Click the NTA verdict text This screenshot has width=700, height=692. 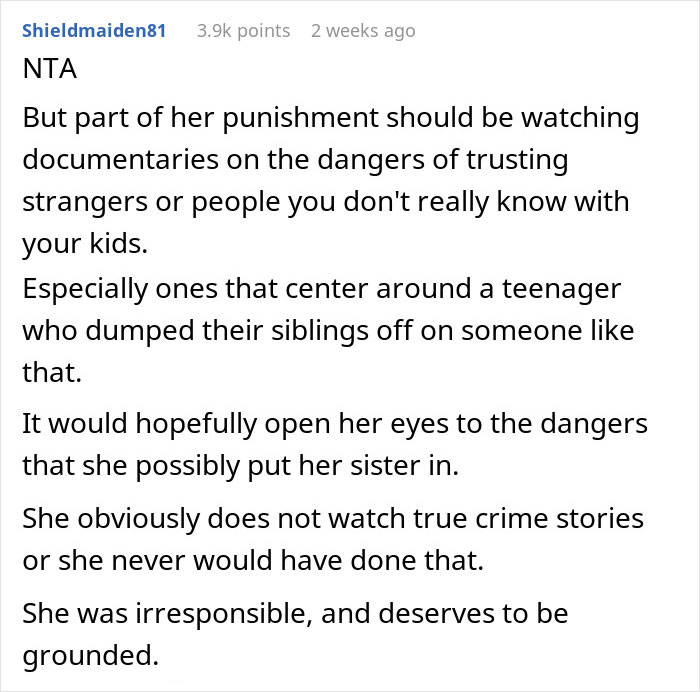tap(48, 72)
